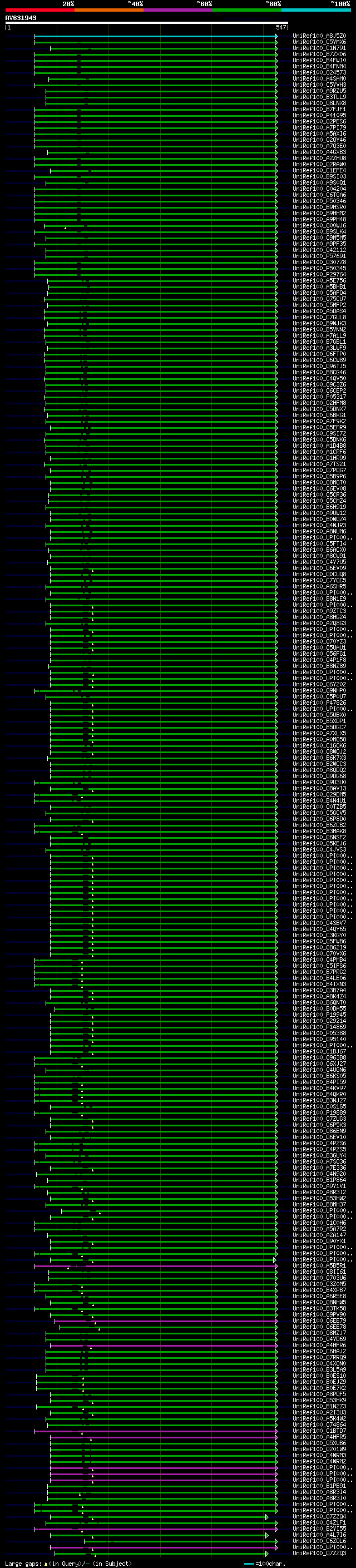Image resolution: width=356 pixels, height=1568 pixels.
Task: Click the red 20% identity legend segment
Action: point(39,10)
